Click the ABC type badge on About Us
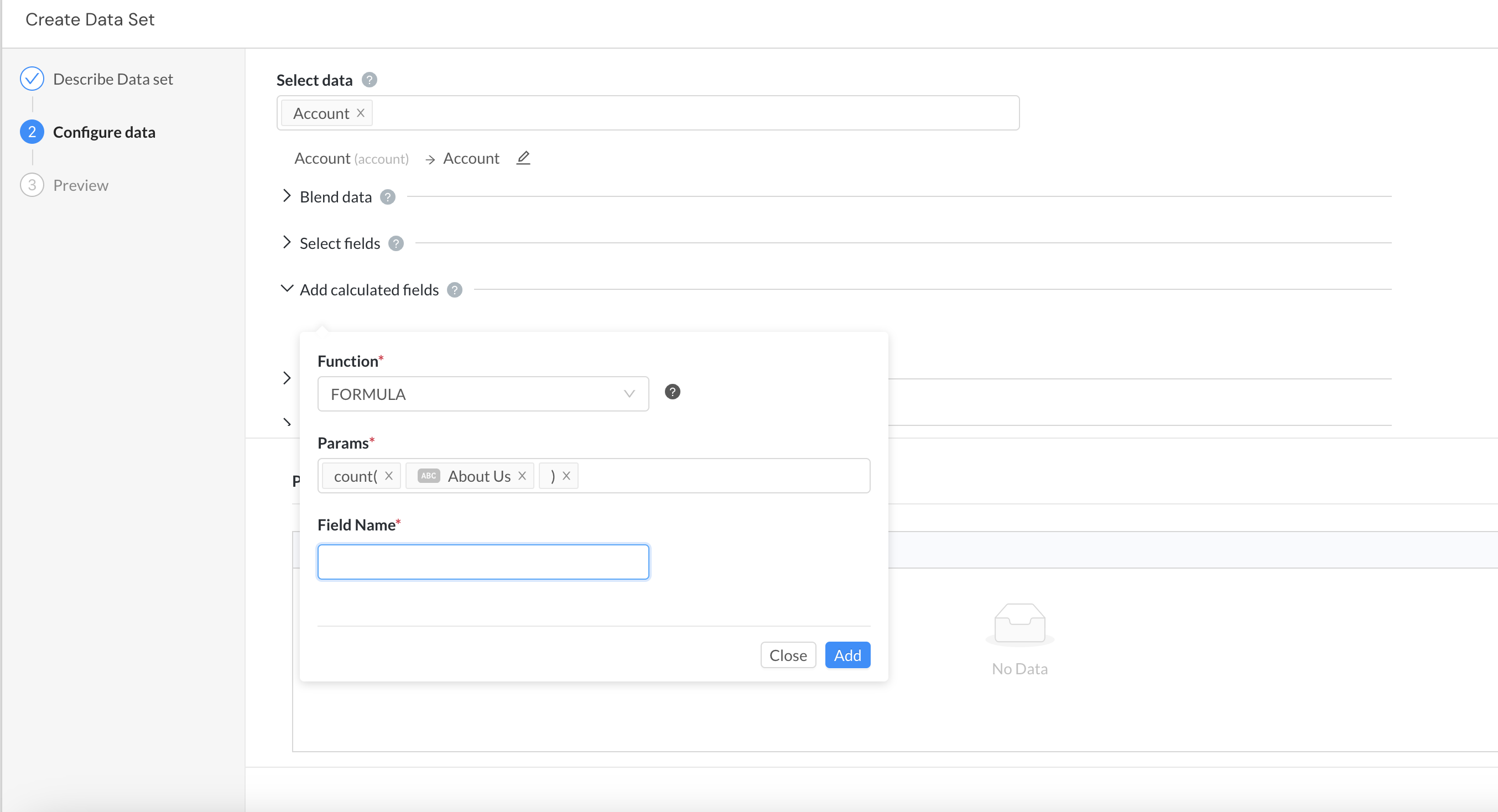This screenshot has width=1498, height=812. tap(429, 476)
